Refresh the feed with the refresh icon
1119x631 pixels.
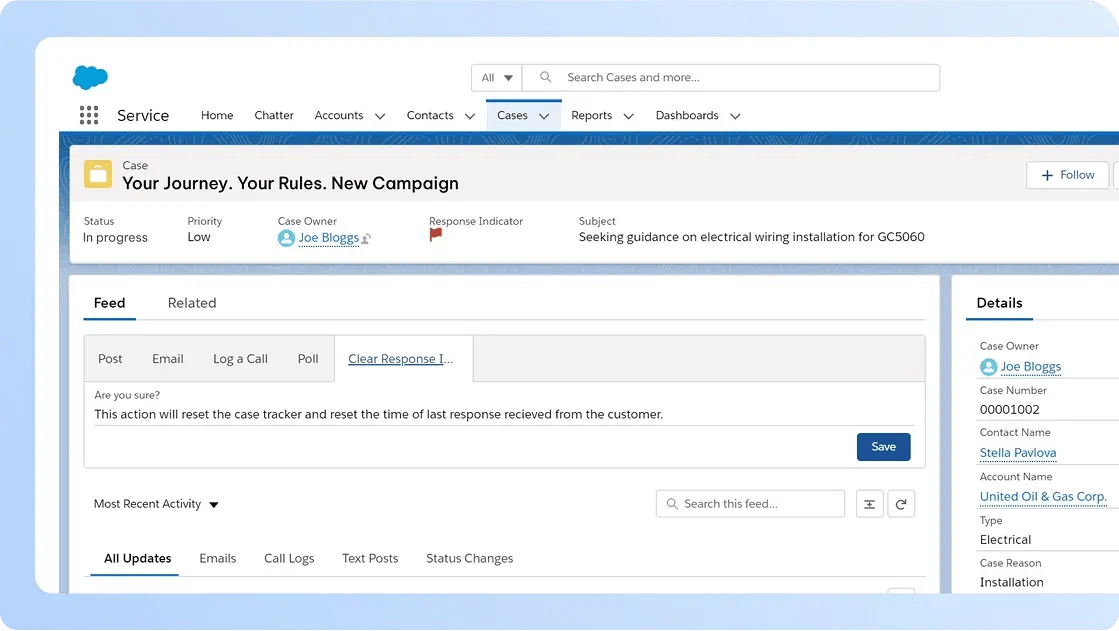(x=901, y=503)
